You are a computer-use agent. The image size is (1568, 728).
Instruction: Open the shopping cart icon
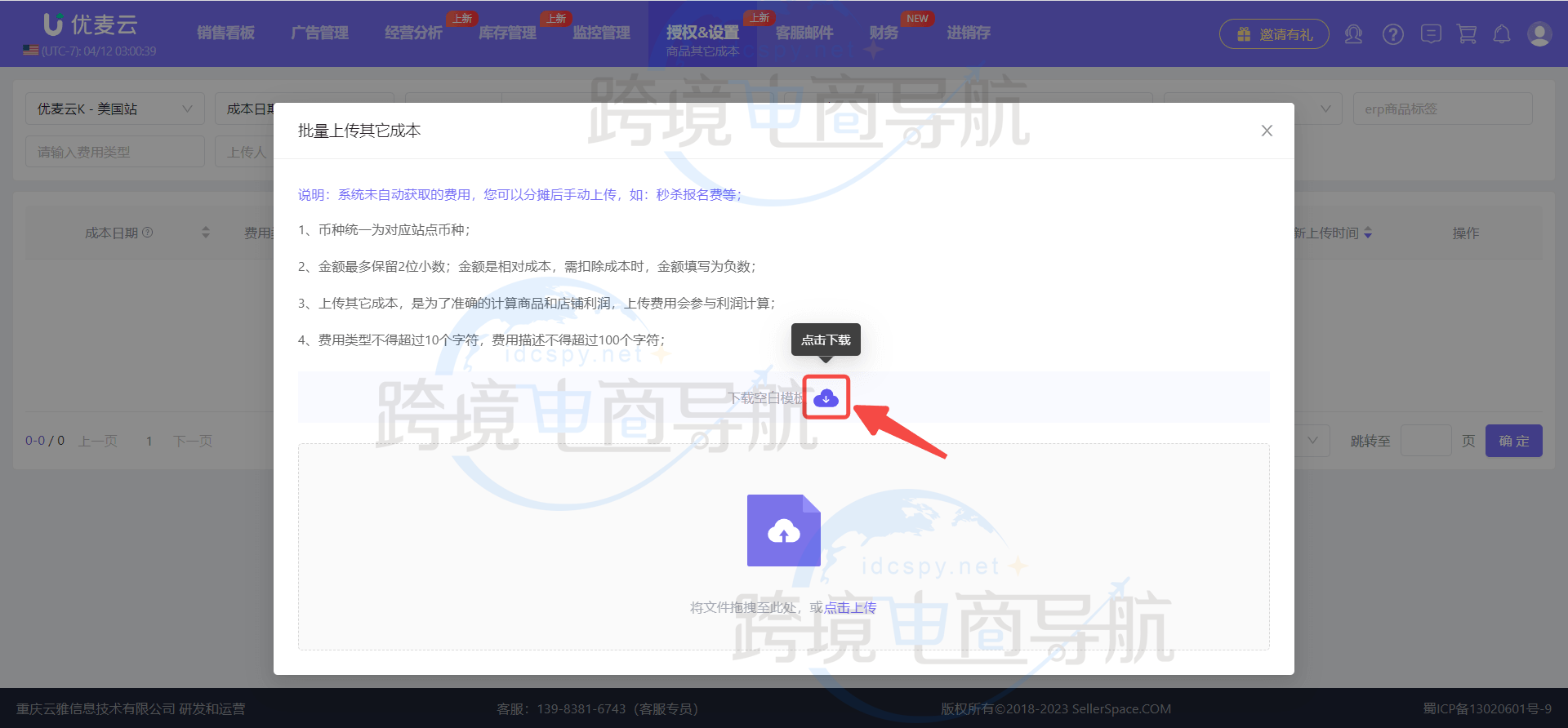(x=1467, y=34)
